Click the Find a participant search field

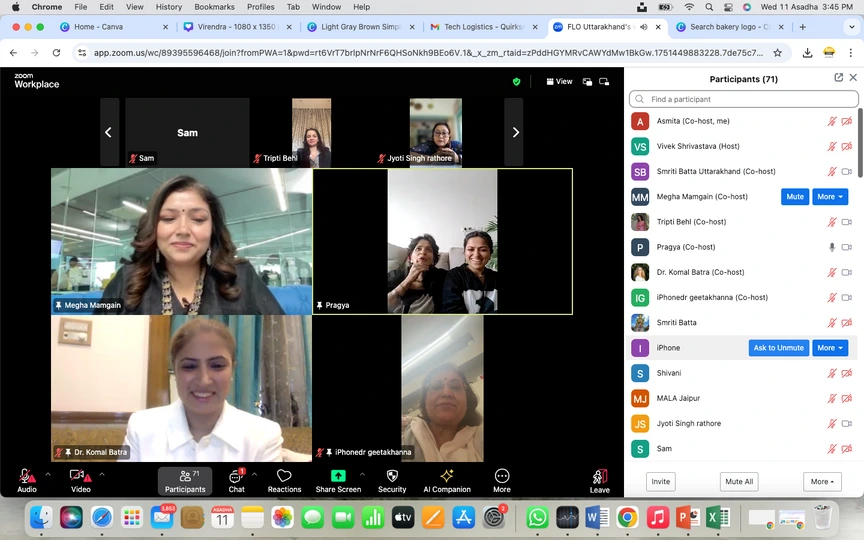(x=743, y=99)
